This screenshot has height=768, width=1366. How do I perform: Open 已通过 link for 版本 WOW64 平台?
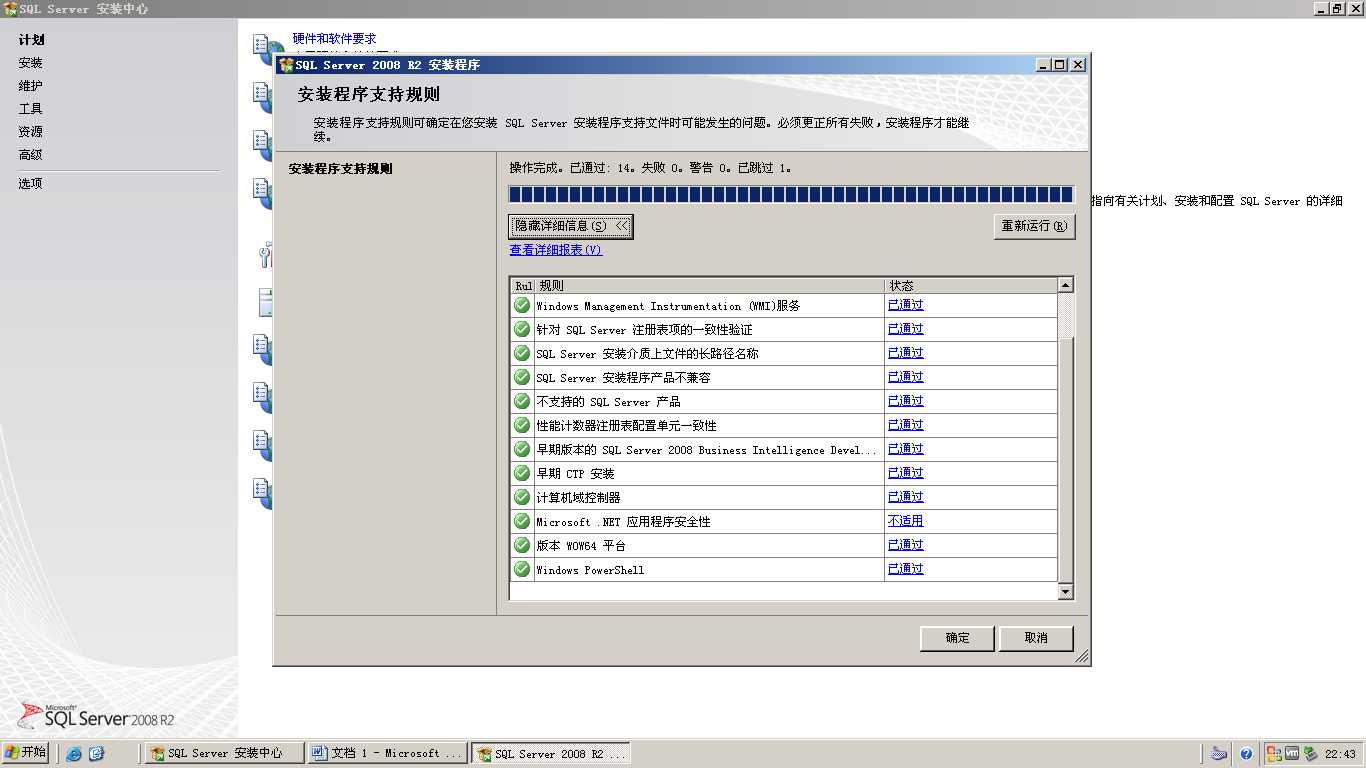[x=906, y=545]
